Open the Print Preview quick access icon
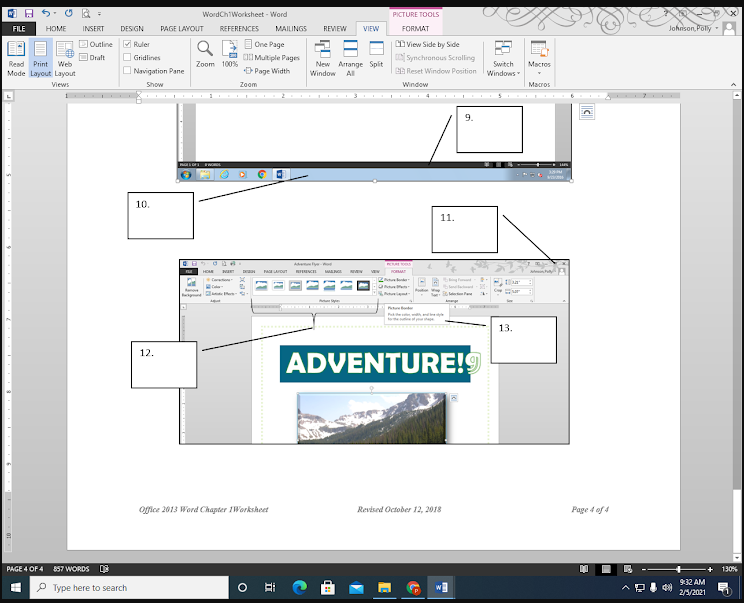This screenshot has width=744, height=603. pos(86,14)
